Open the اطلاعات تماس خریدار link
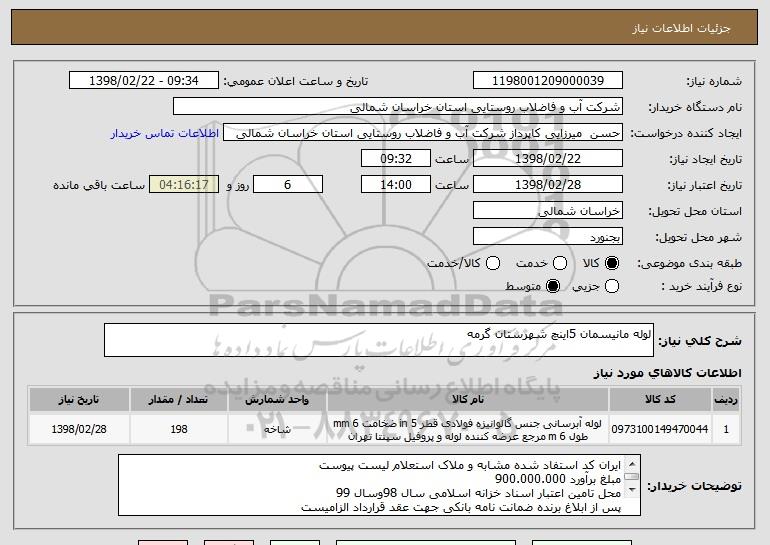This screenshot has width=770, height=545. pos(165,133)
